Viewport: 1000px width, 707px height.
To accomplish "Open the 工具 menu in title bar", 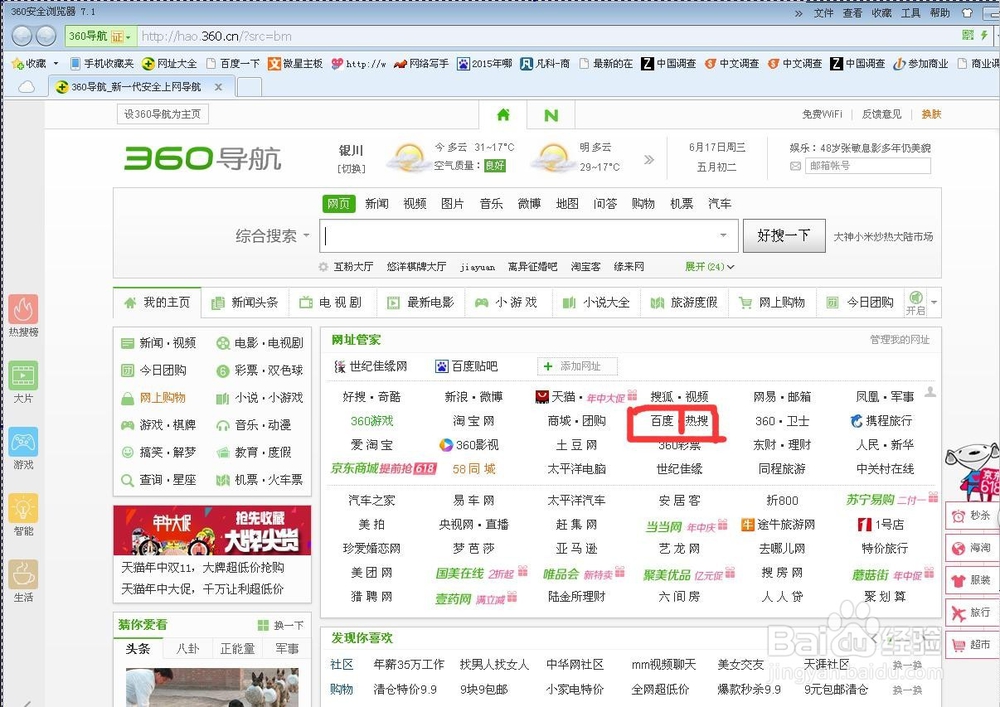I will point(910,13).
